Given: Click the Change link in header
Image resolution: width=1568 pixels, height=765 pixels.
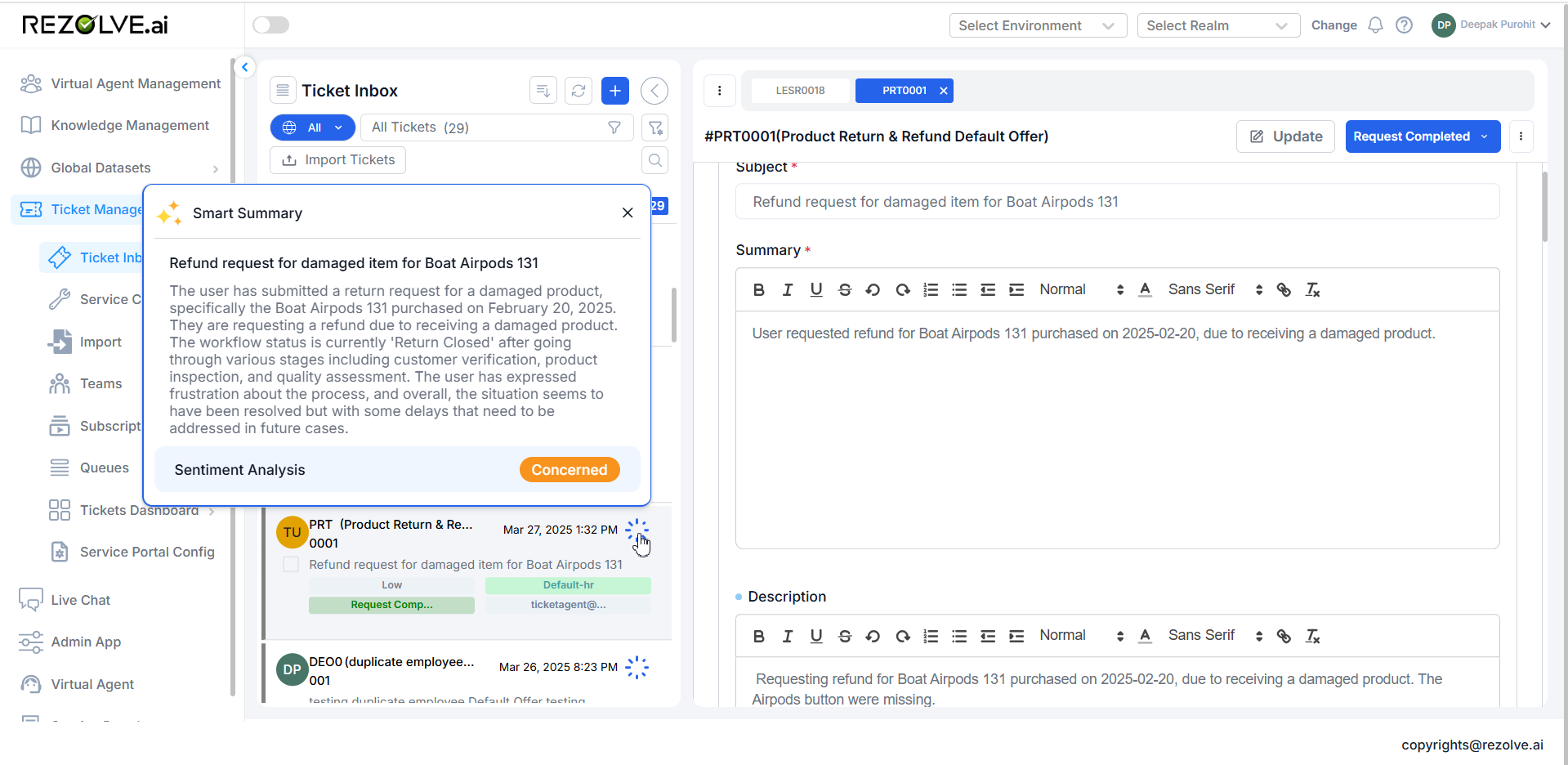Looking at the screenshot, I should click(x=1333, y=25).
